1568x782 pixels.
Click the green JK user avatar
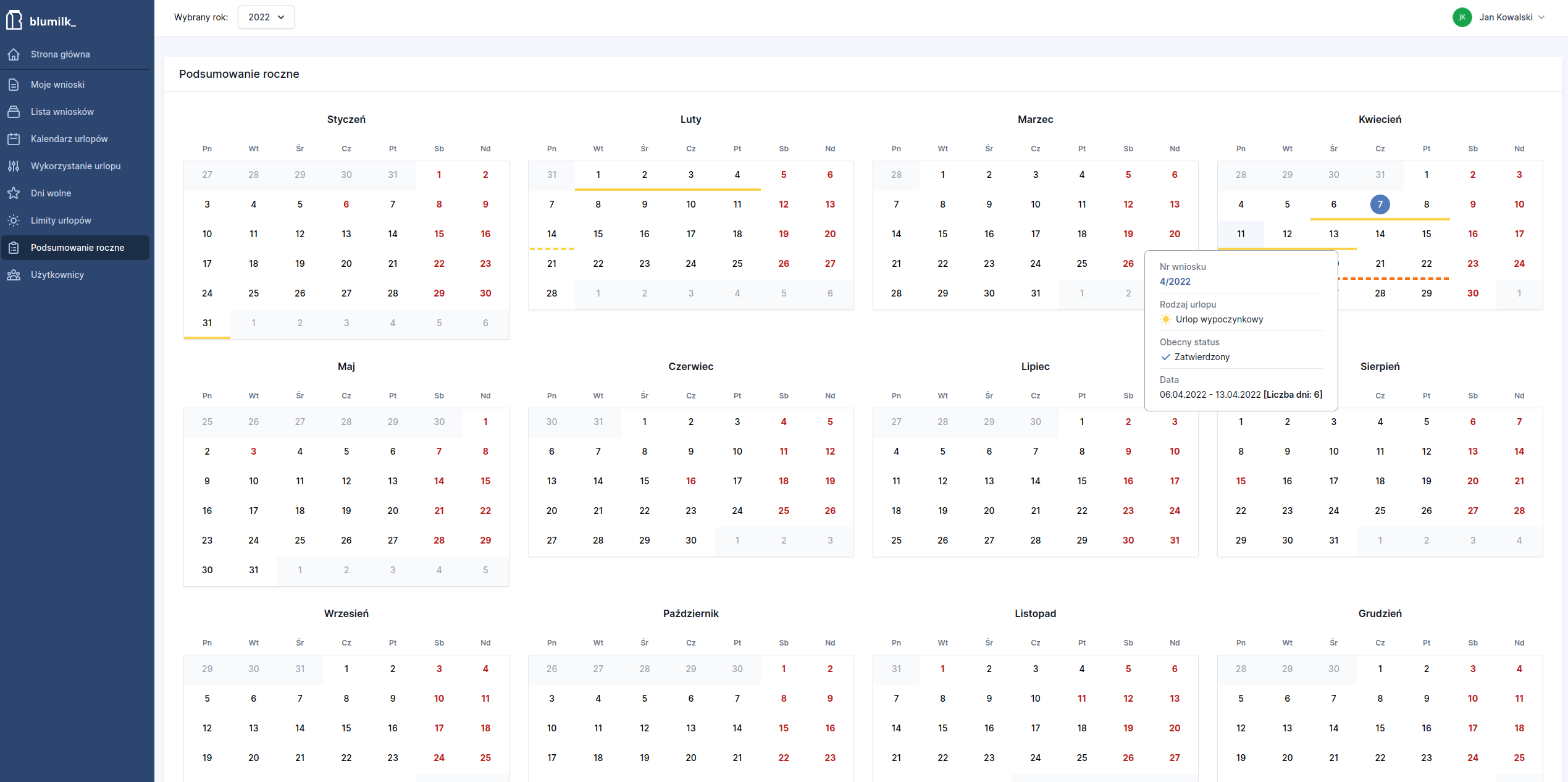coord(1462,17)
